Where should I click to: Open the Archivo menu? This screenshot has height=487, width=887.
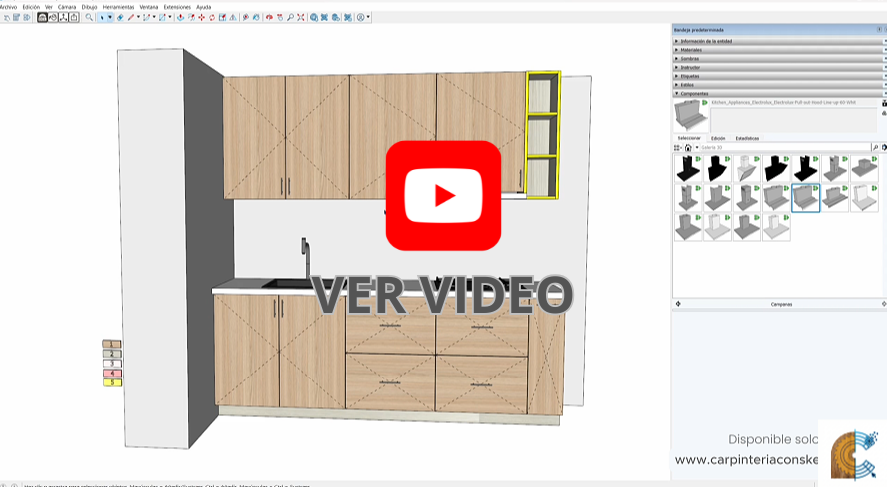point(8,7)
